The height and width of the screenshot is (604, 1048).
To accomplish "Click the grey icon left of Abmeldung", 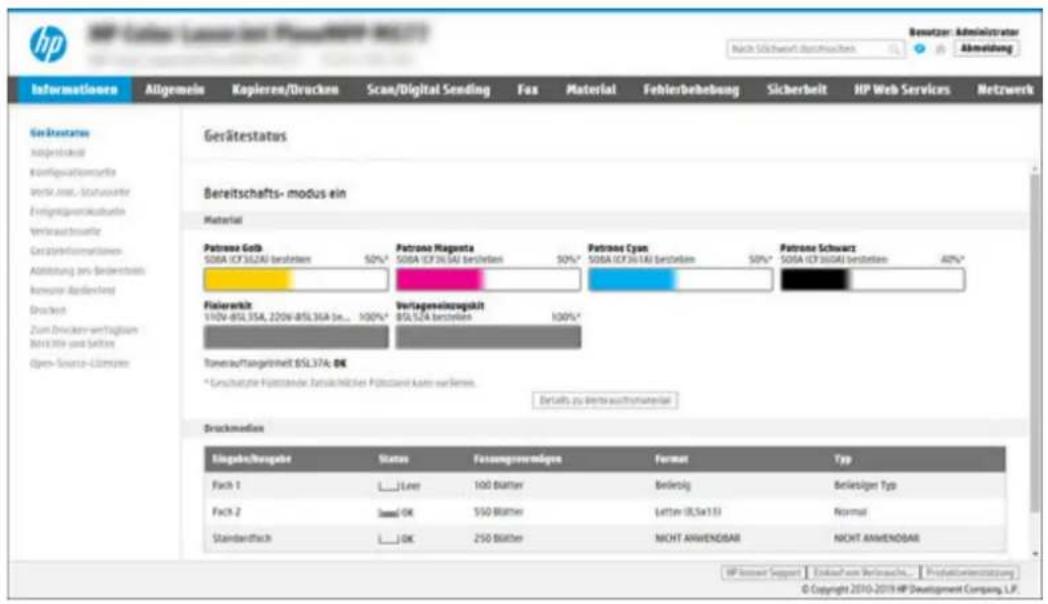I will click(x=940, y=49).
